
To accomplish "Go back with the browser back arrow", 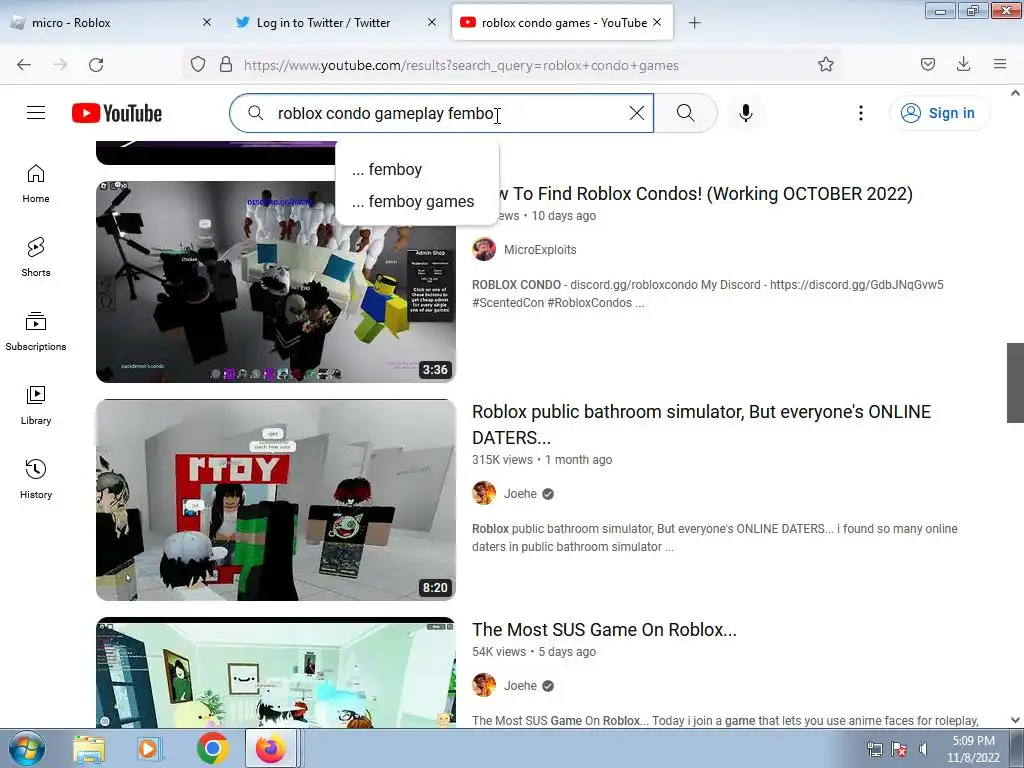I will tap(24, 65).
